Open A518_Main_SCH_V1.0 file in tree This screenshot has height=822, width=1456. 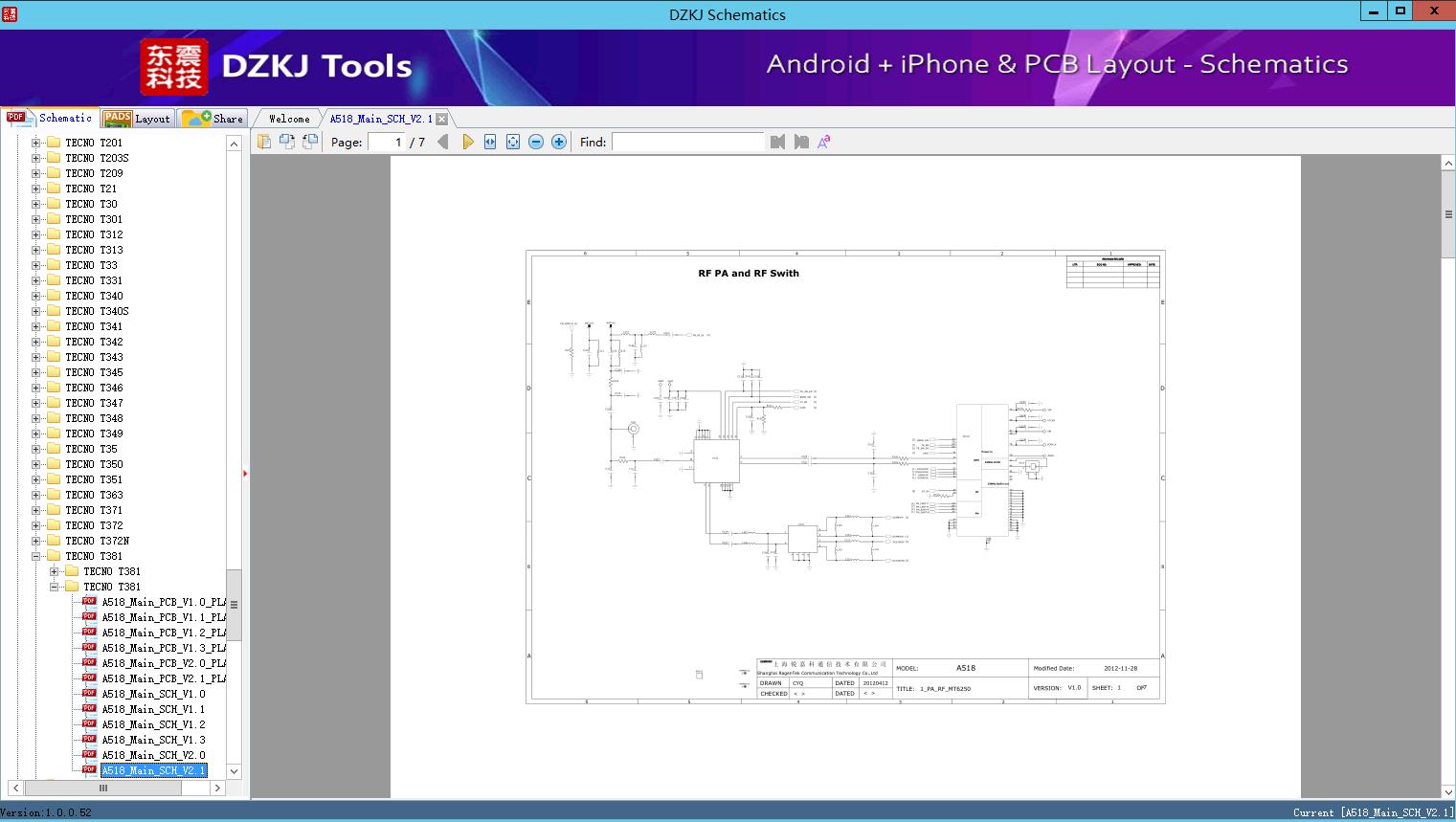(x=153, y=694)
